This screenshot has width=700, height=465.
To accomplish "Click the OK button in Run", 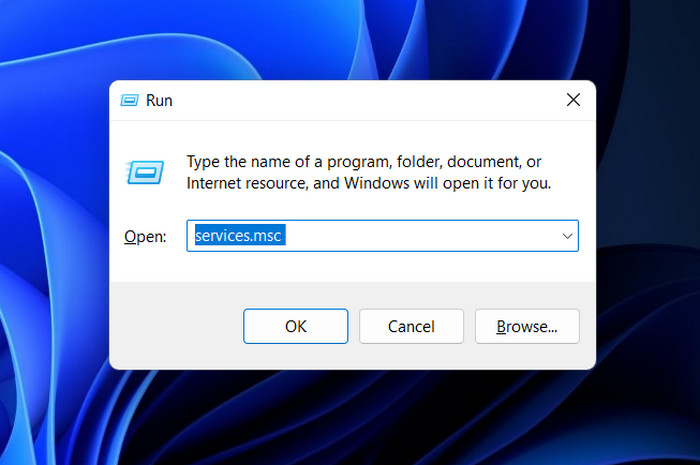I will point(296,326).
